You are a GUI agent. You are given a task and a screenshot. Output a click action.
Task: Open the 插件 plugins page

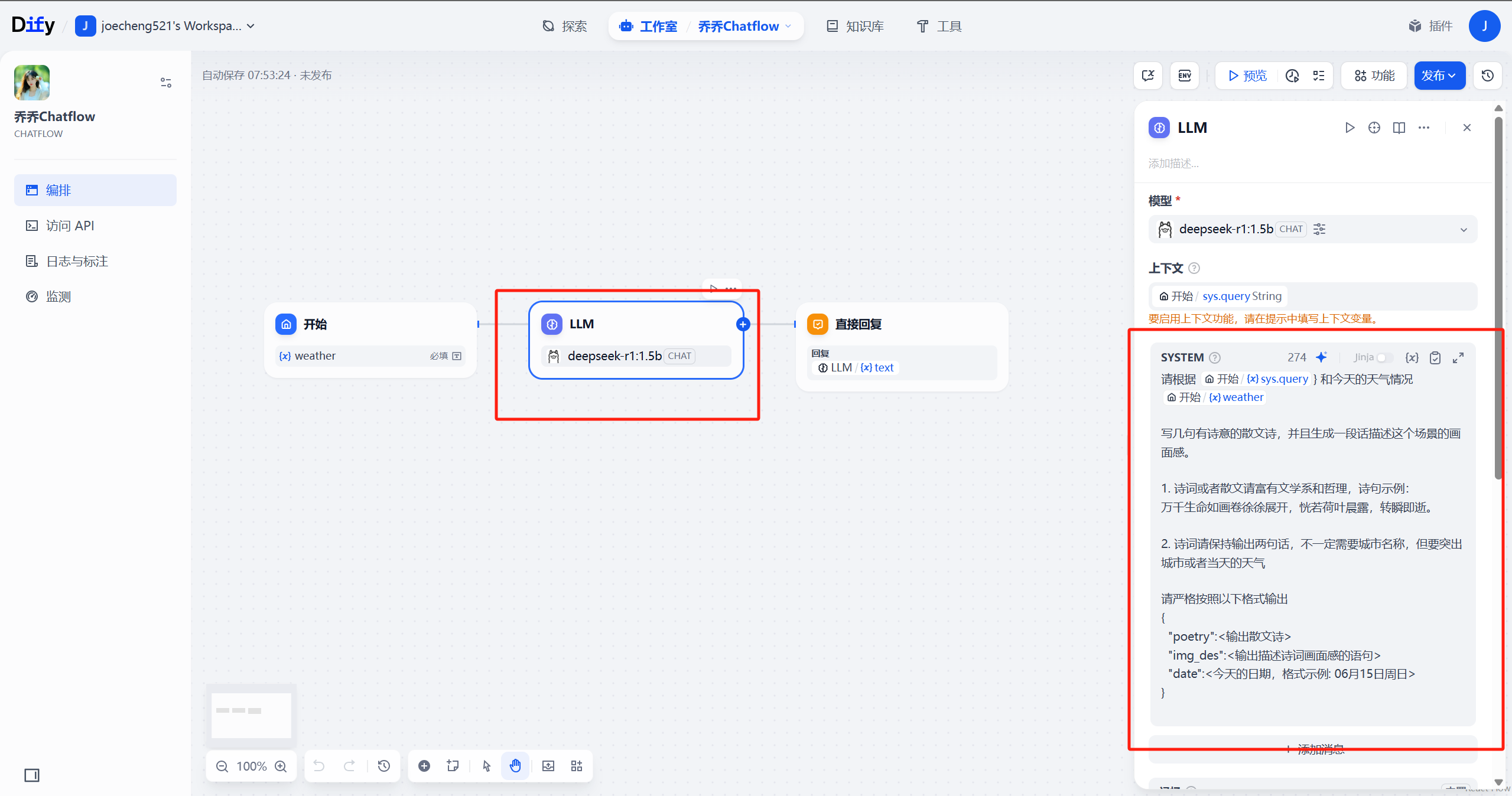(x=1430, y=26)
